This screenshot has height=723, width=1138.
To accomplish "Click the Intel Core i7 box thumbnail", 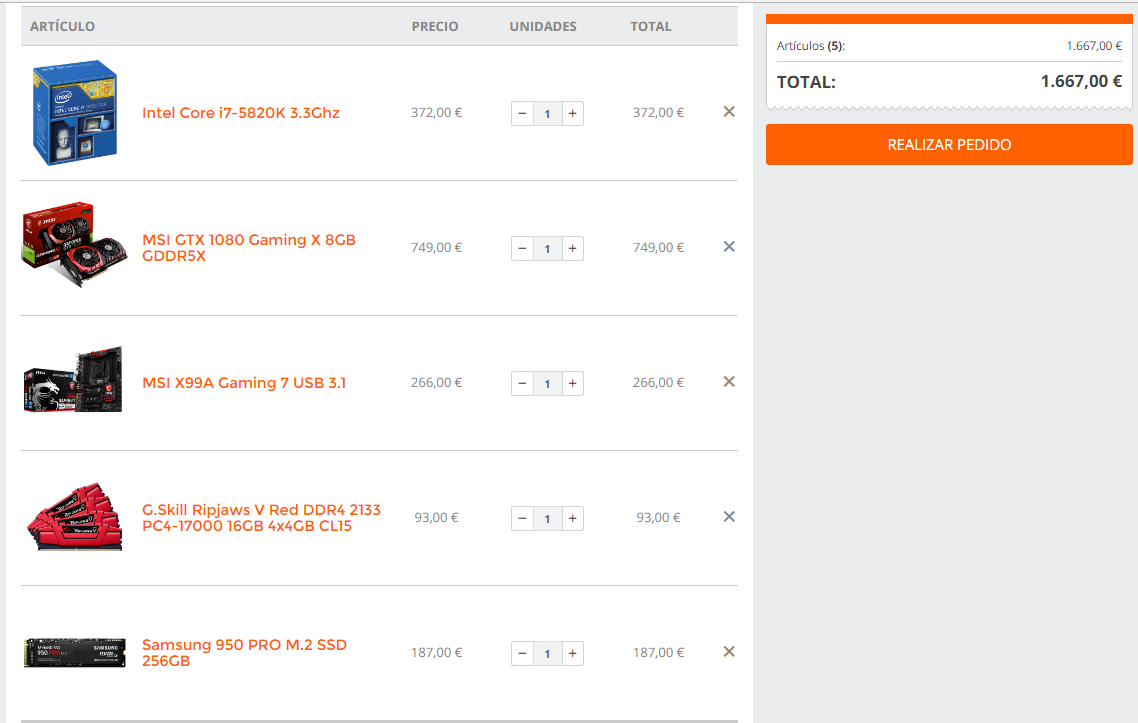I will tap(74, 113).
